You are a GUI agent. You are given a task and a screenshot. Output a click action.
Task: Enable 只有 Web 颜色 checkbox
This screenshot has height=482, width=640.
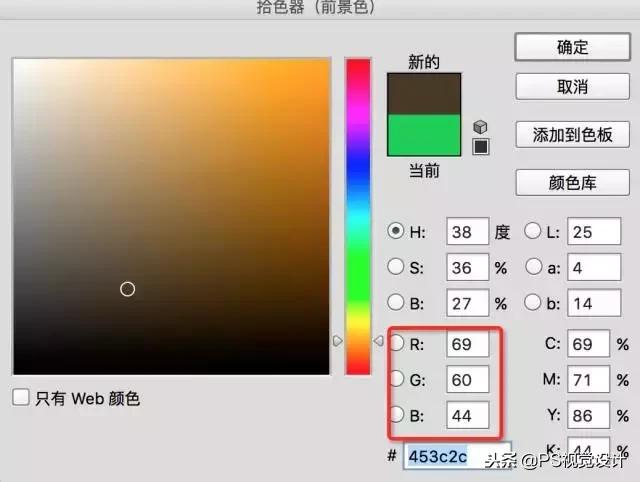point(21,398)
